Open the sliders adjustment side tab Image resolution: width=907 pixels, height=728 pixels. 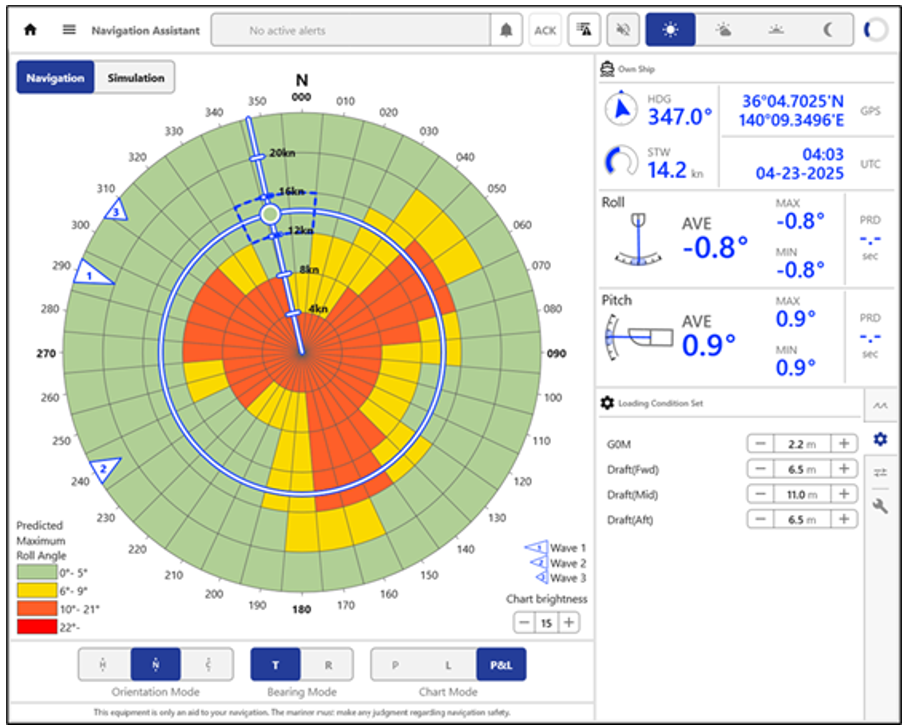[880, 473]
